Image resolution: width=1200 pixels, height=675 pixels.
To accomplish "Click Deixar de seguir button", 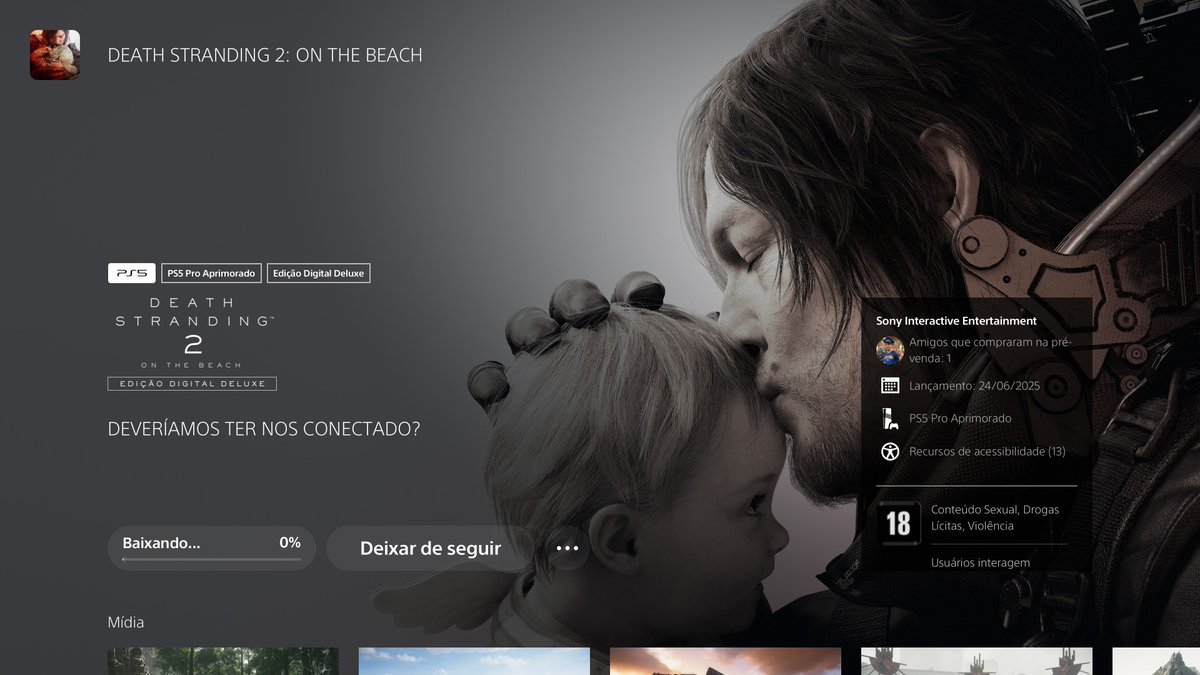I will (430, 548).
